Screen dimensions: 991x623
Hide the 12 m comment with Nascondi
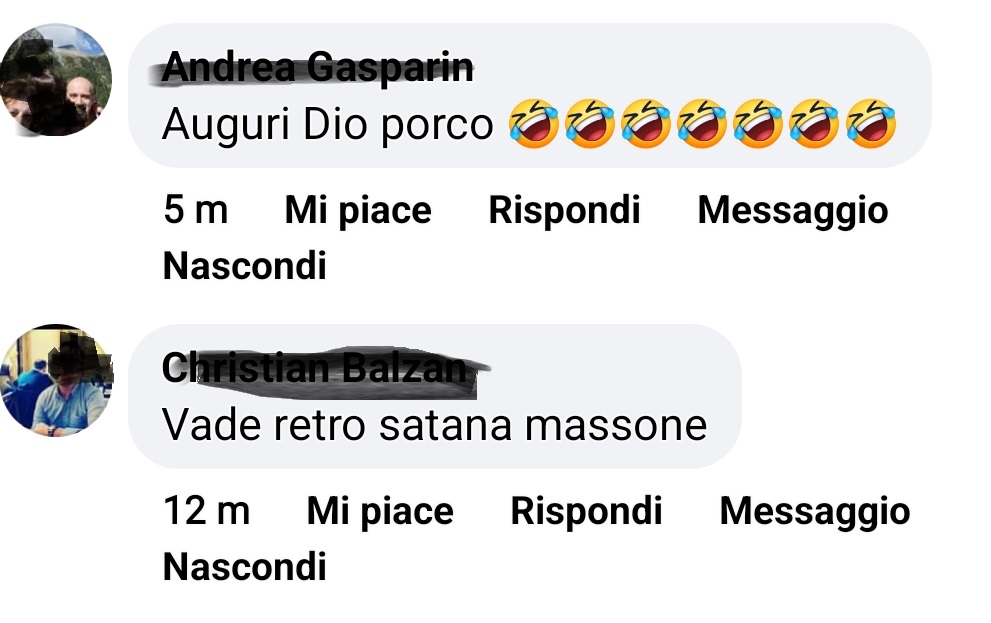245,567
